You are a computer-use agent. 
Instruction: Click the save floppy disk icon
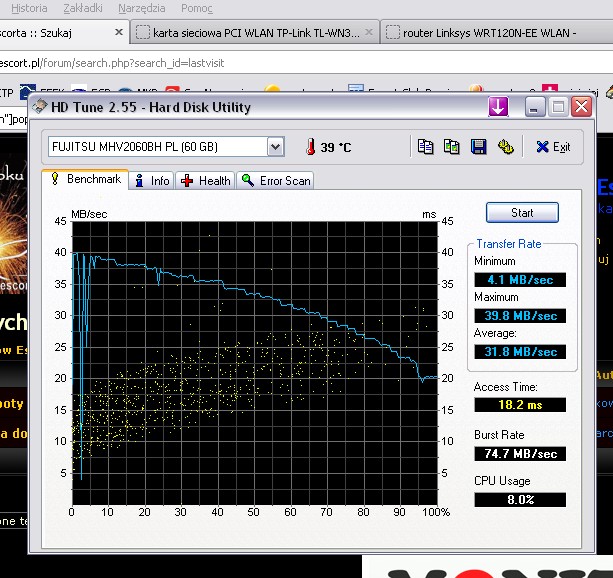point(478,147)
